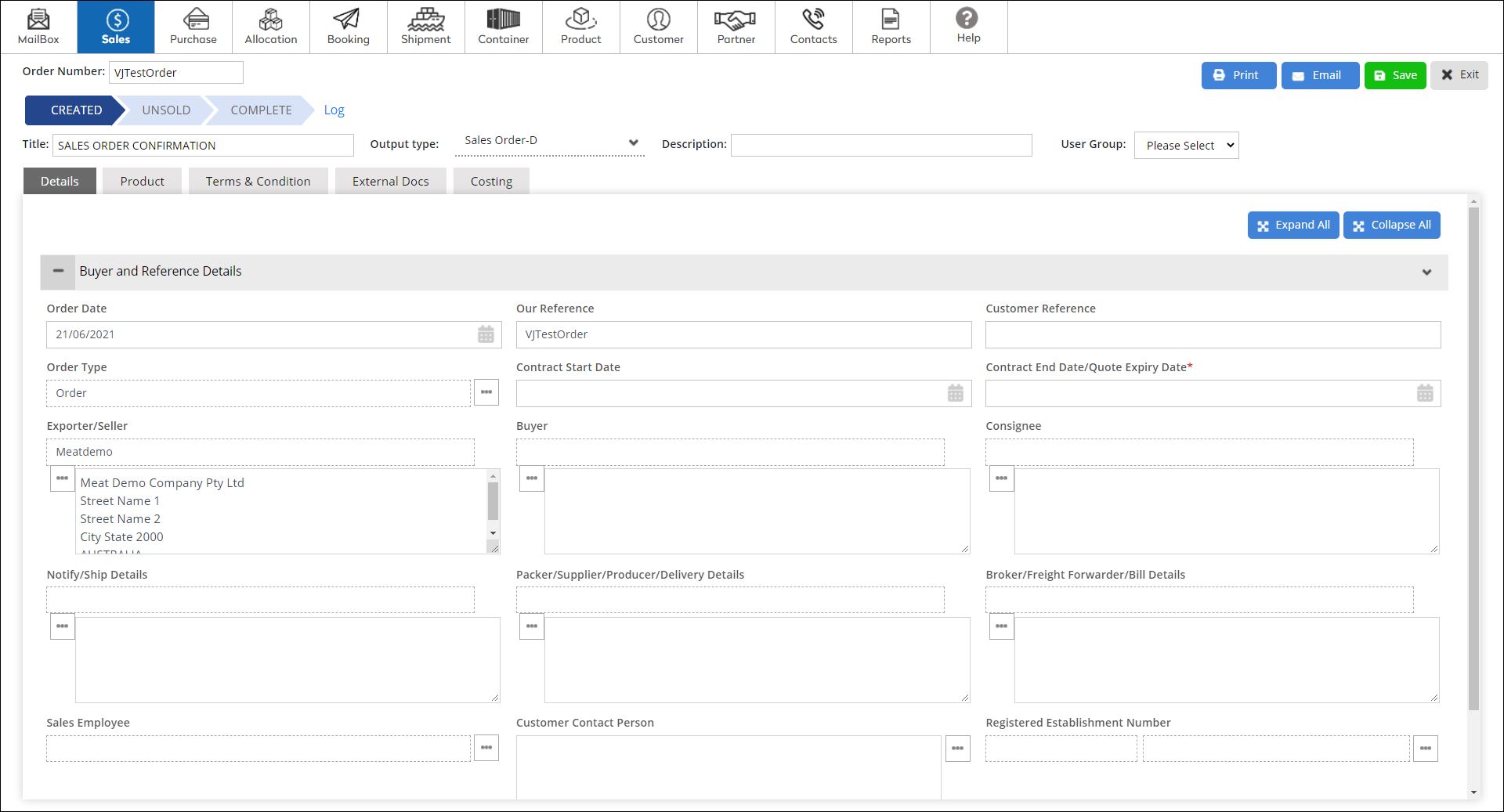Toggle the Buyer and Reference Details chevron
This screenshot has width=1504, height=812.
coord(1426,272)
